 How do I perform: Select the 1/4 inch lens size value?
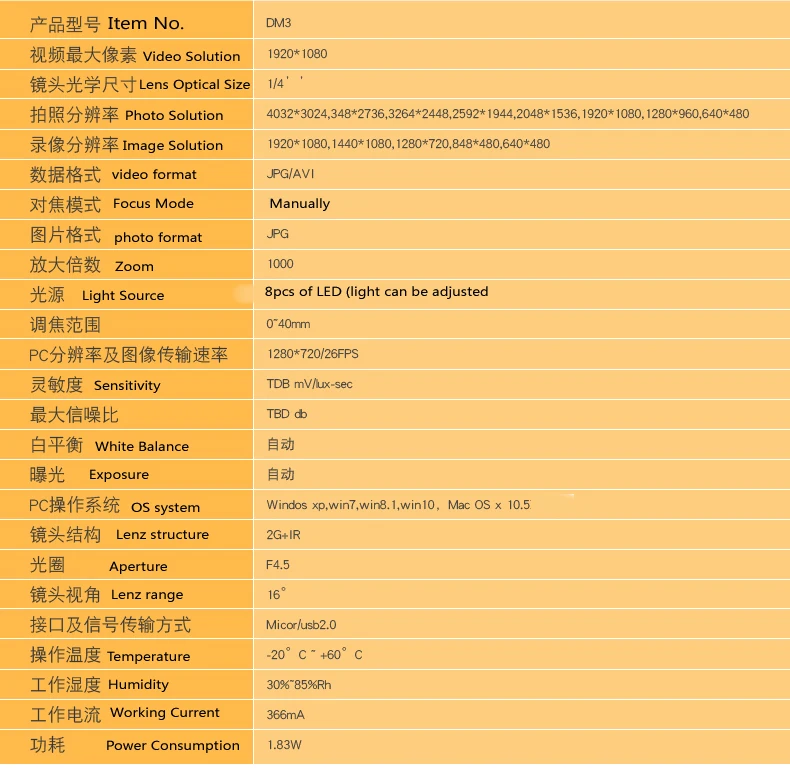click(x=285, y=83)
